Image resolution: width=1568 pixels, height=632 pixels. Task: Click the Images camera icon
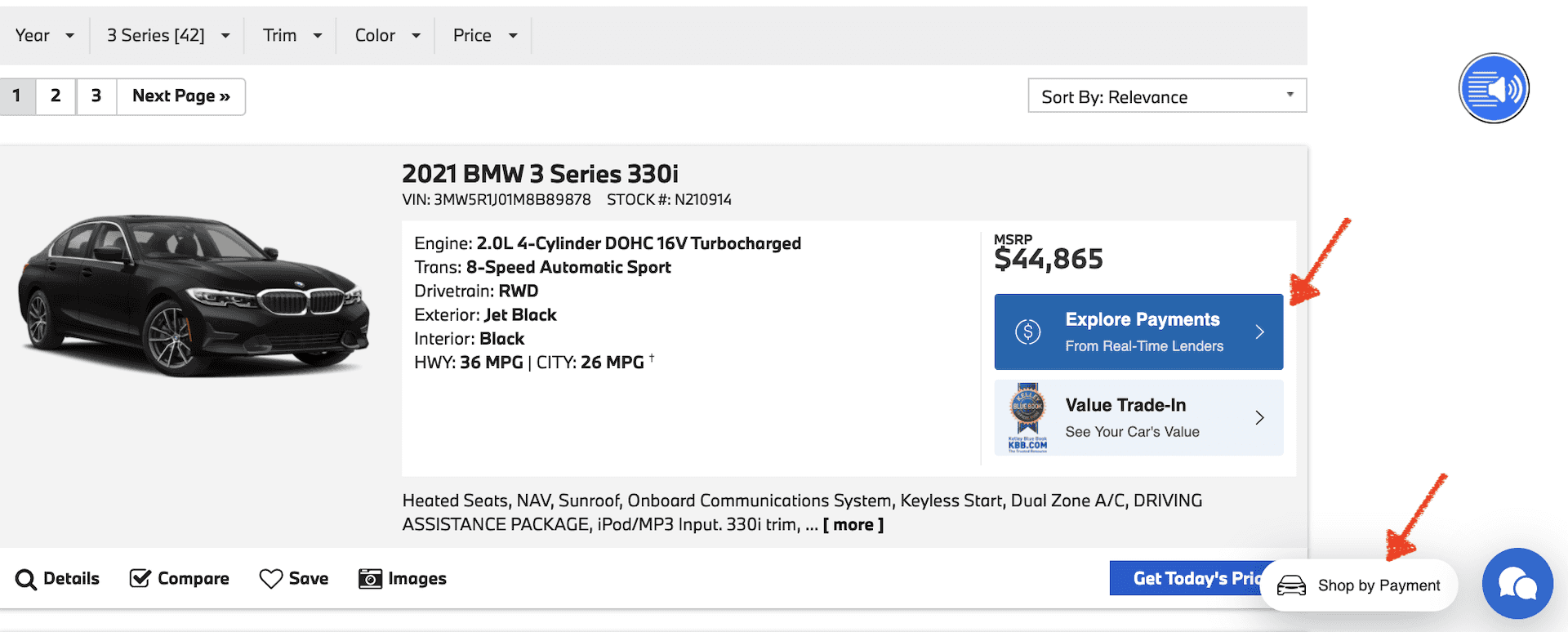370,579
